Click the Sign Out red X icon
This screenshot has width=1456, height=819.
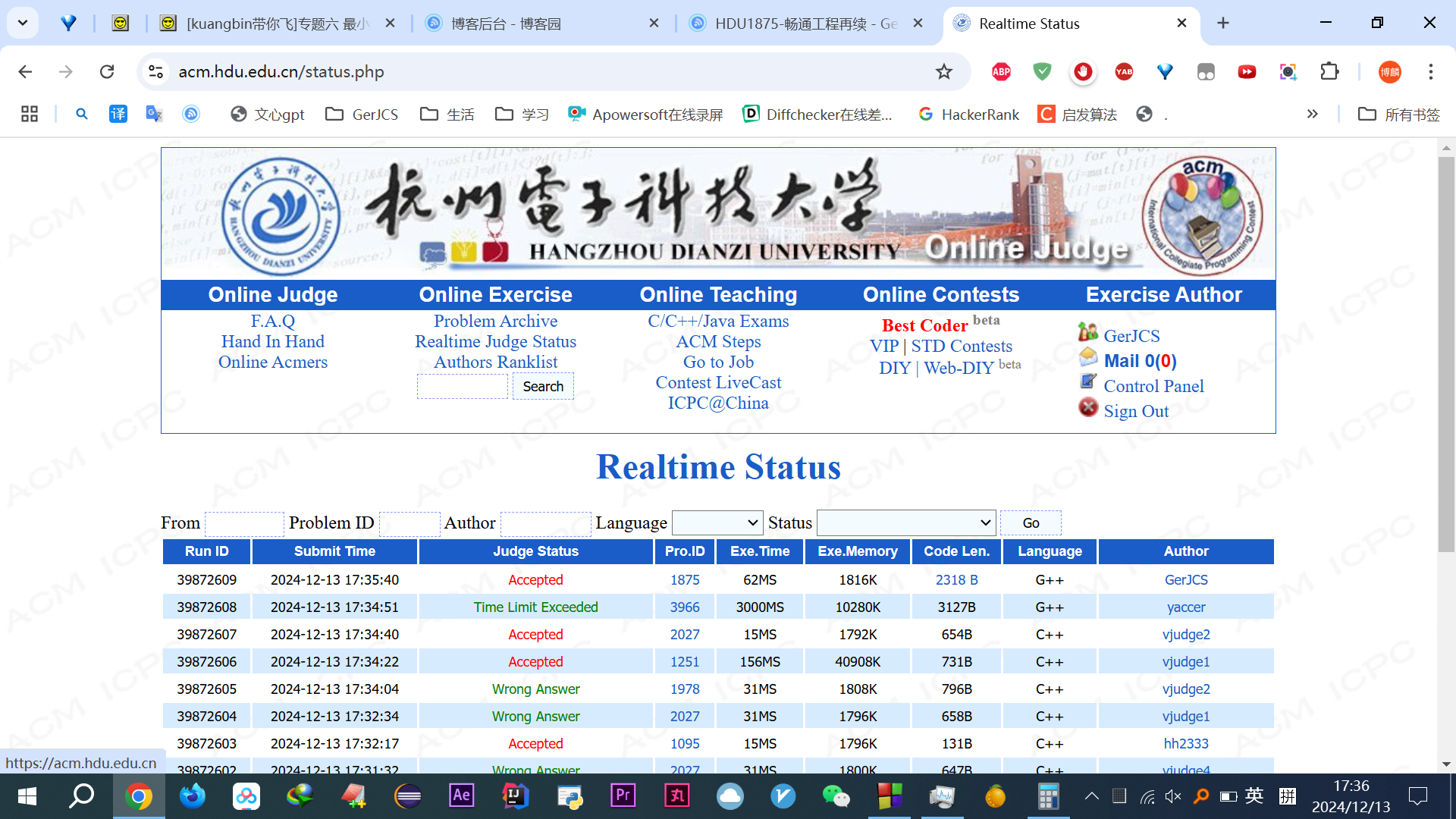tap(1088, 408)
